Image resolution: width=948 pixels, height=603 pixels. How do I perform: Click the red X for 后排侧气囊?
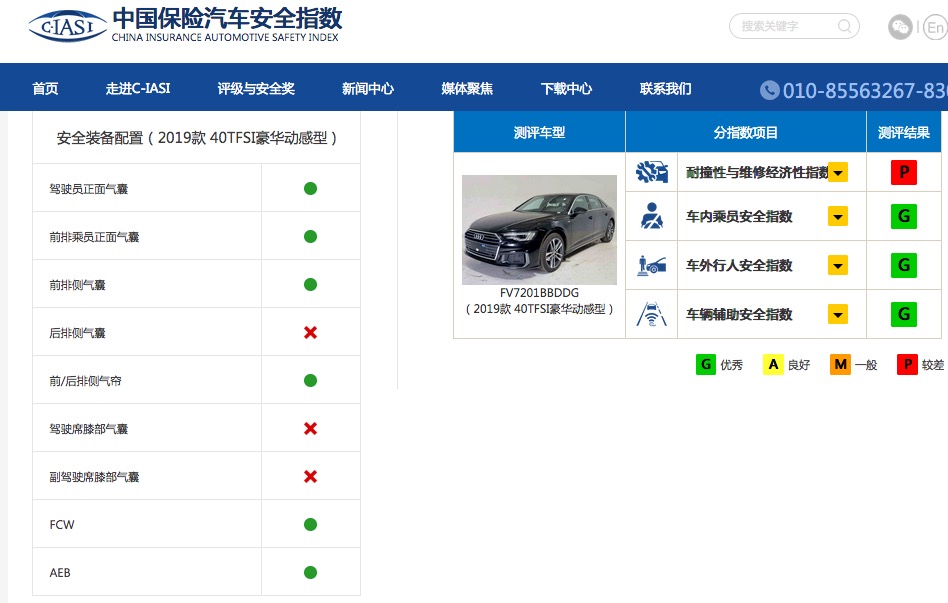[x=310, y=333]
